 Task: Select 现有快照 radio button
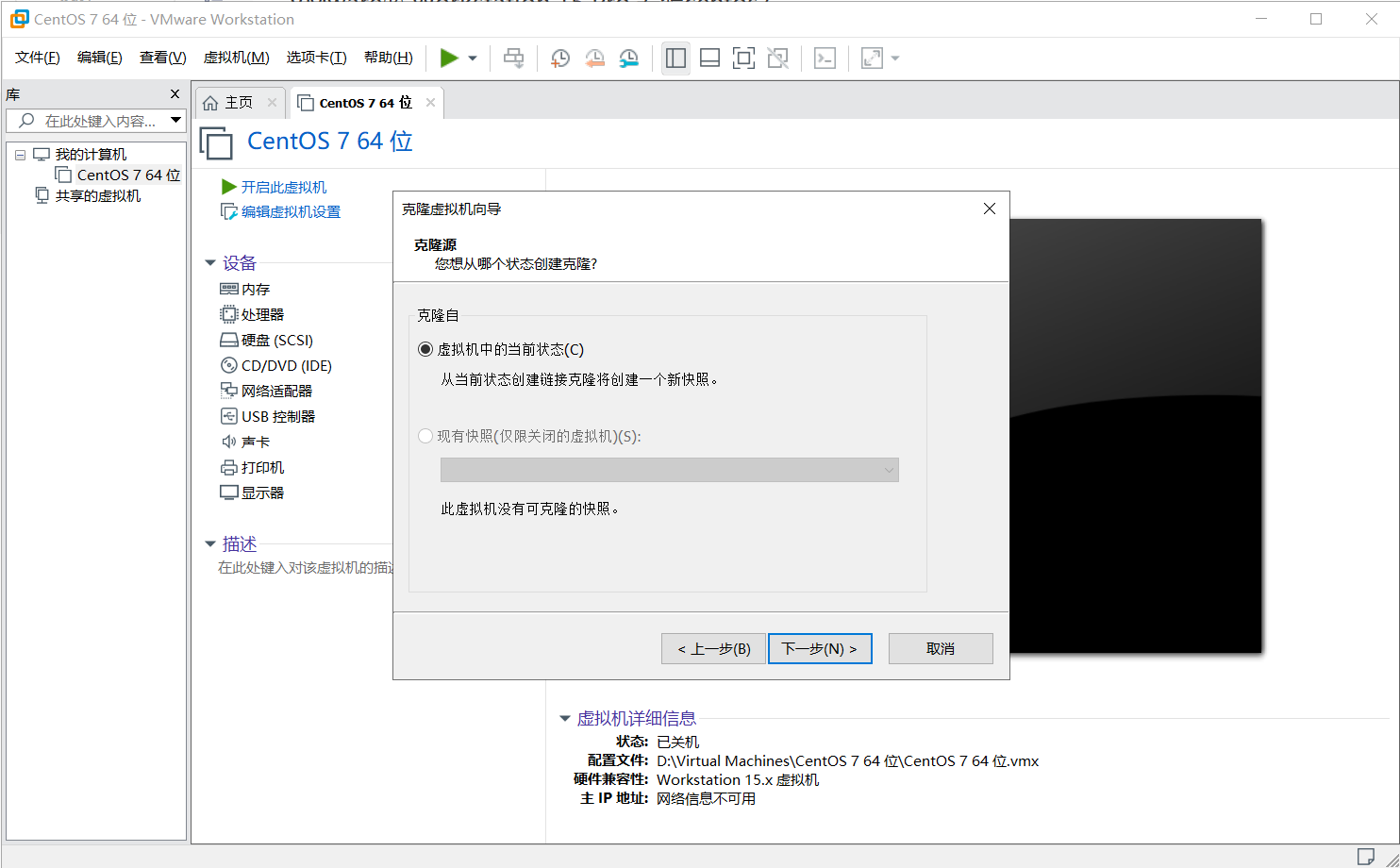(x=425, y=437)
